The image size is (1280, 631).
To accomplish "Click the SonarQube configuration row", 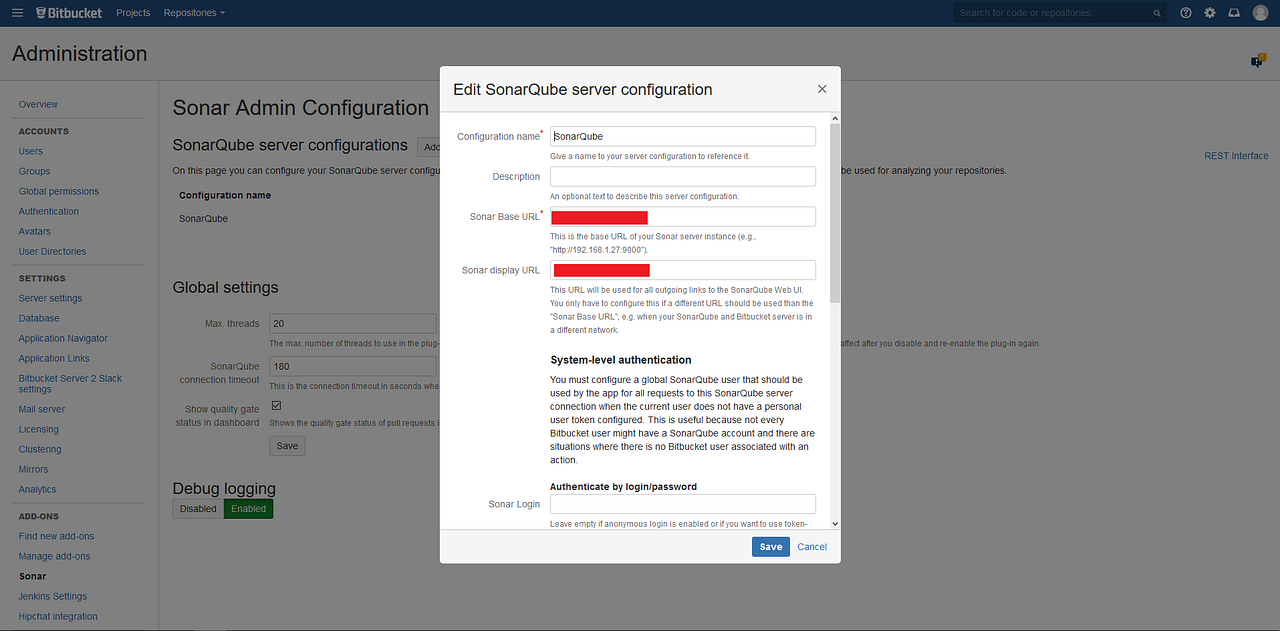I will pyautogui.click(x=203, y=218).
